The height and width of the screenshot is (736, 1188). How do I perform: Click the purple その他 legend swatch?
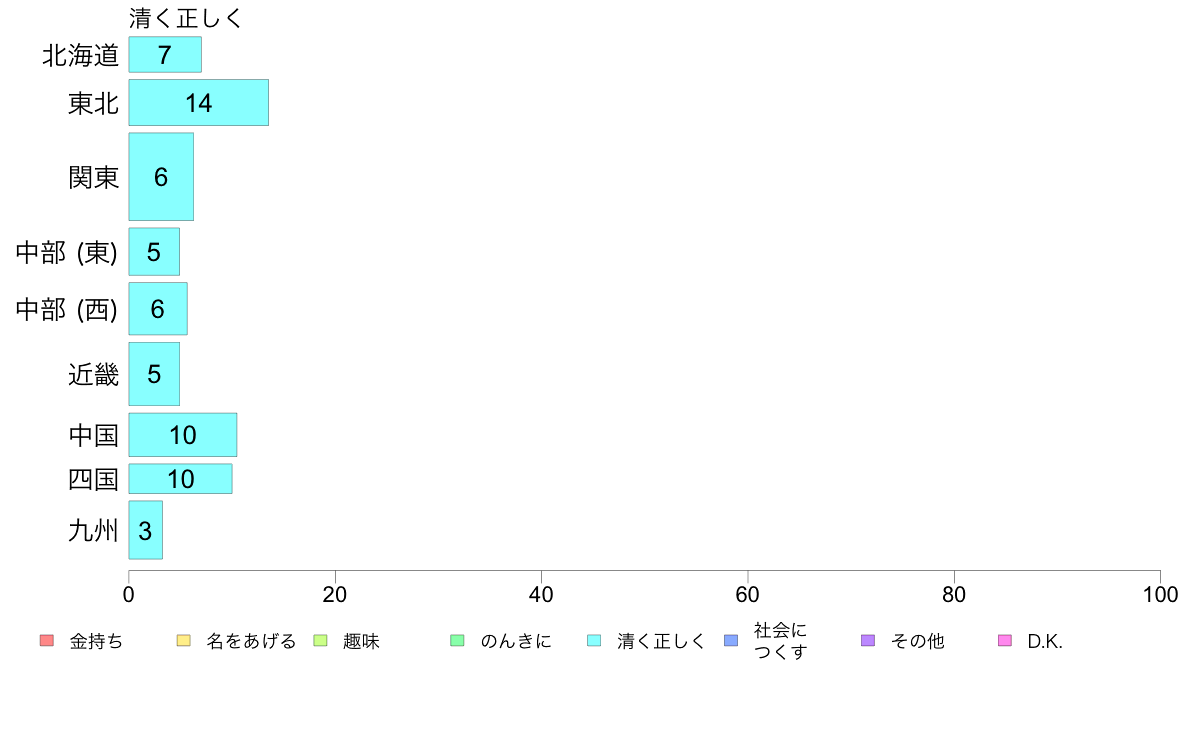pyautogui.click(x=868, y=640)
